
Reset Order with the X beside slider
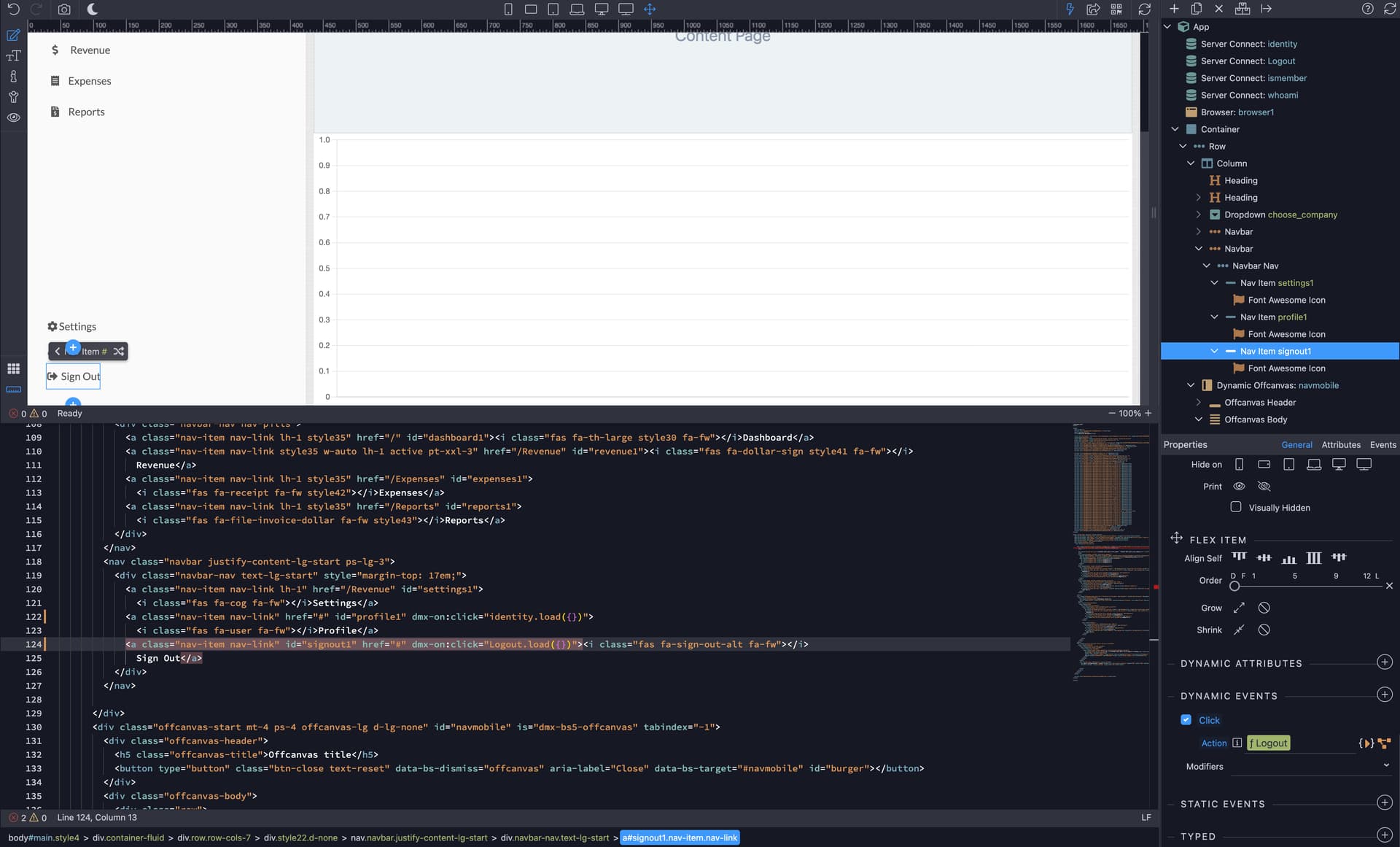point(1389,586)
